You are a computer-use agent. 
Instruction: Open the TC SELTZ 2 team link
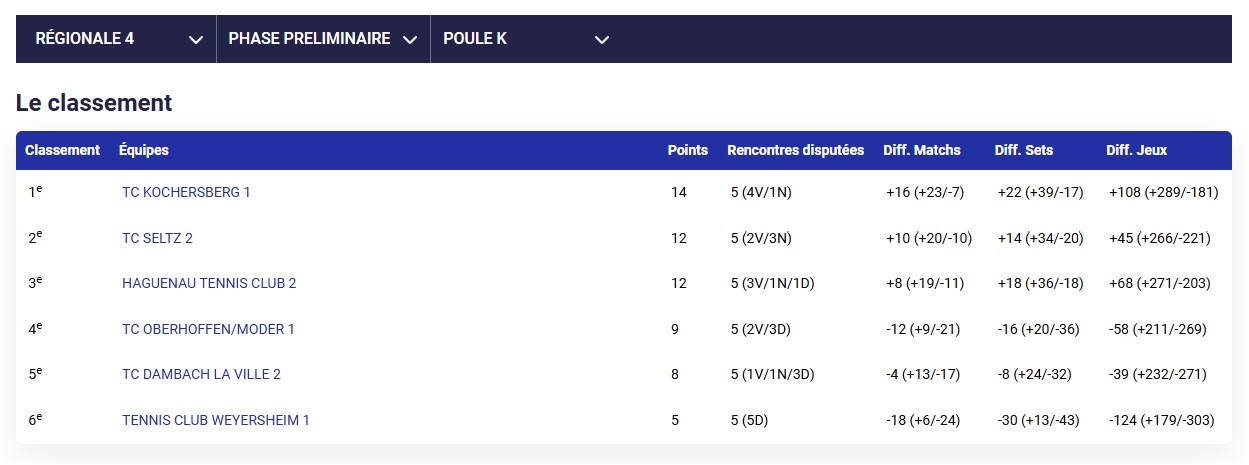157,238
